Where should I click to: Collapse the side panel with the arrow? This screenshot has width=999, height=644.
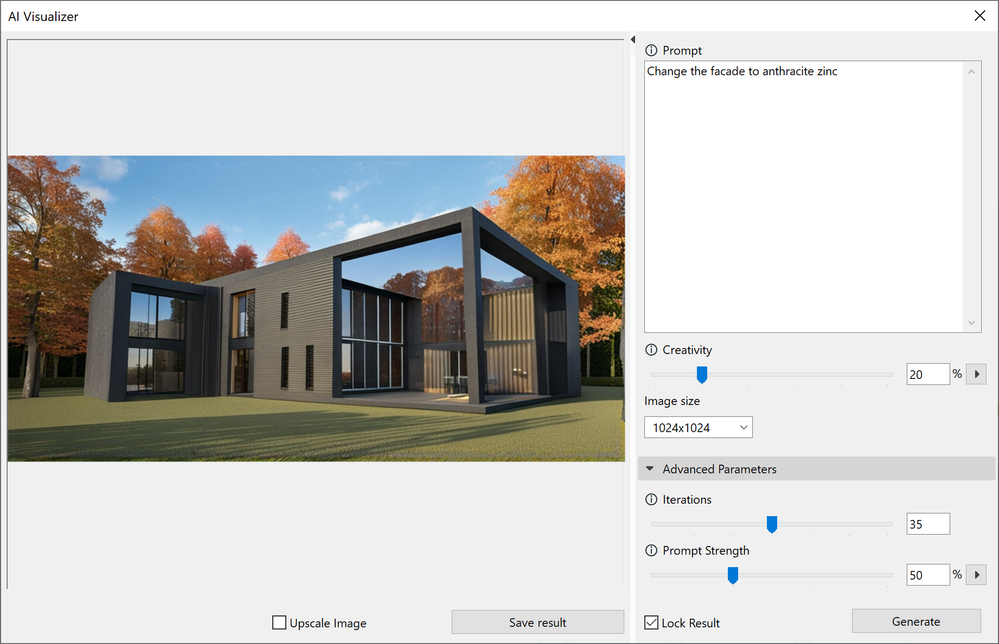(x=633, y=39)
